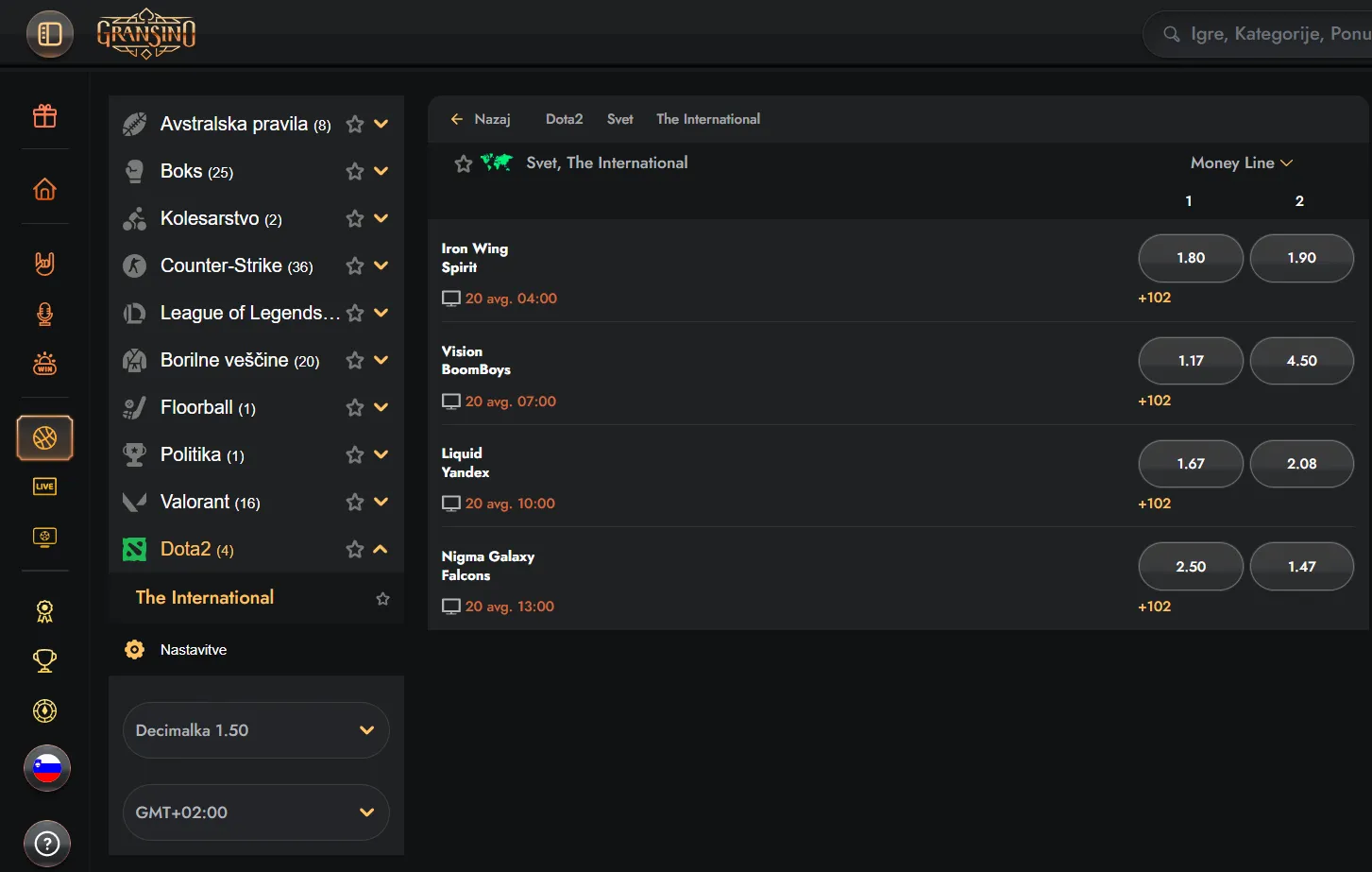Open the trophy tournaments icon
The height and width of the screenshot is (872, 1372).
point(44,660)
